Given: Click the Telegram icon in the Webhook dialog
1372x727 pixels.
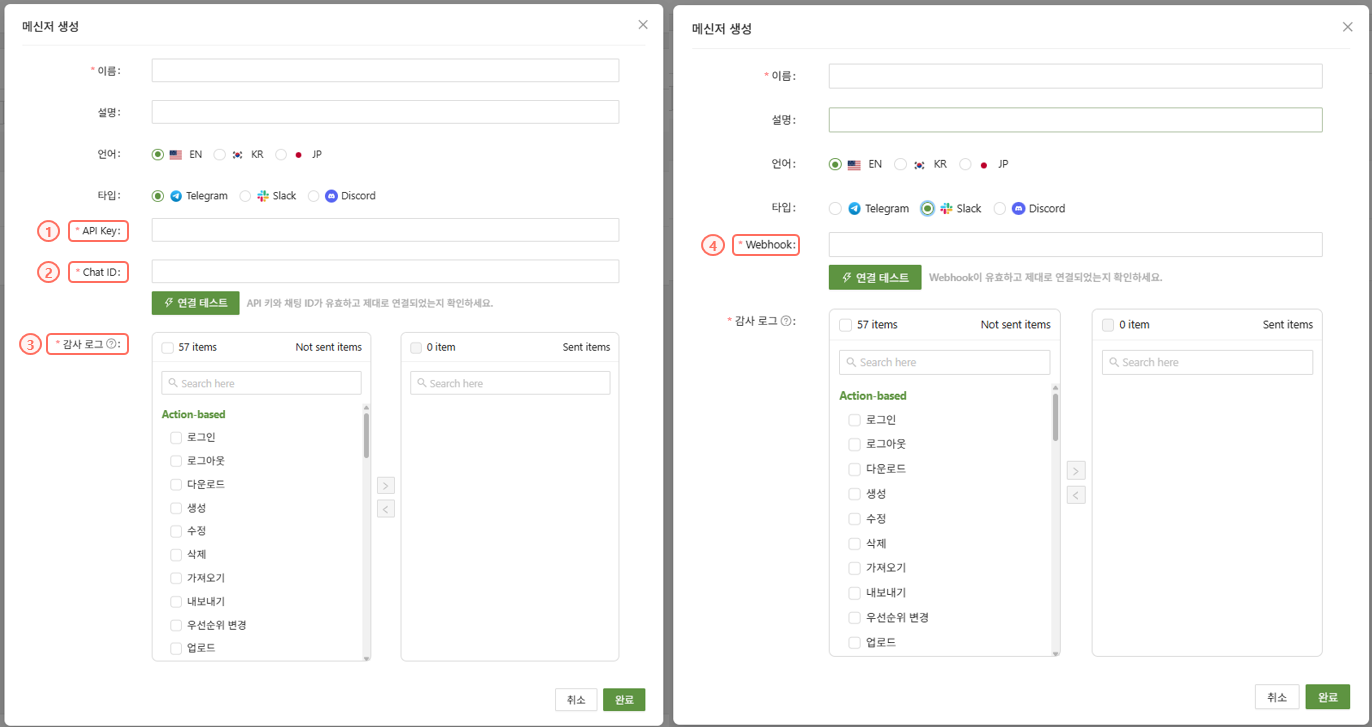Looking at the screenshot, I should point(854,209).
